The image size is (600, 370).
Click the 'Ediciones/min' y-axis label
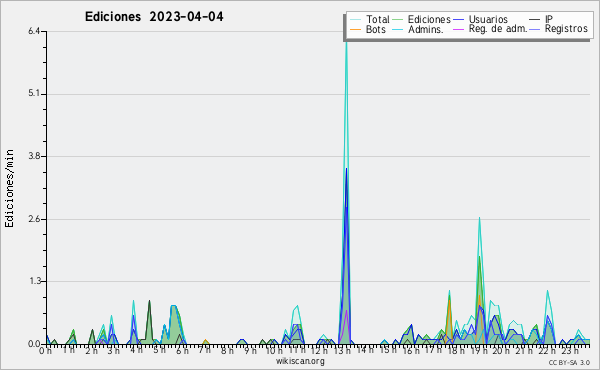9,188
